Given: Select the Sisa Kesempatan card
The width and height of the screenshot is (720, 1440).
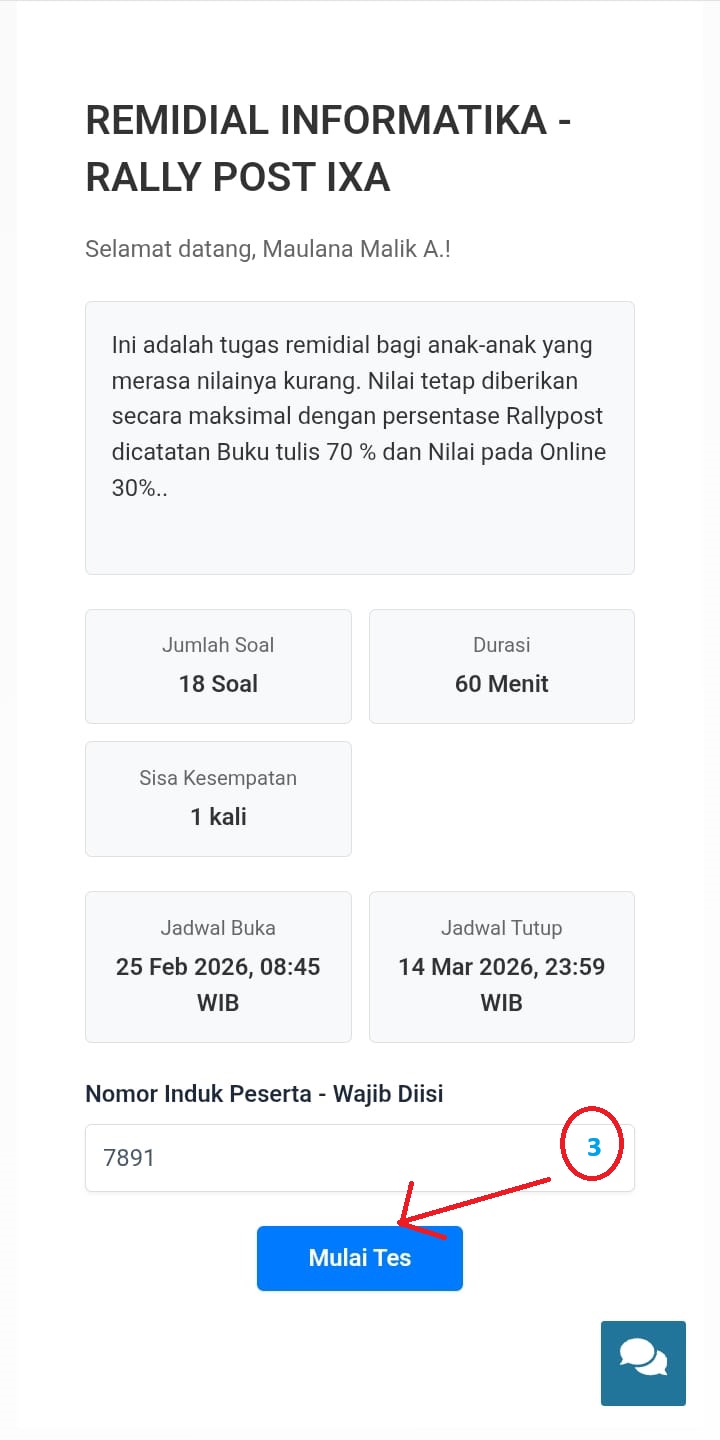Looking at the screenshot, I should [x=218, y=798].
